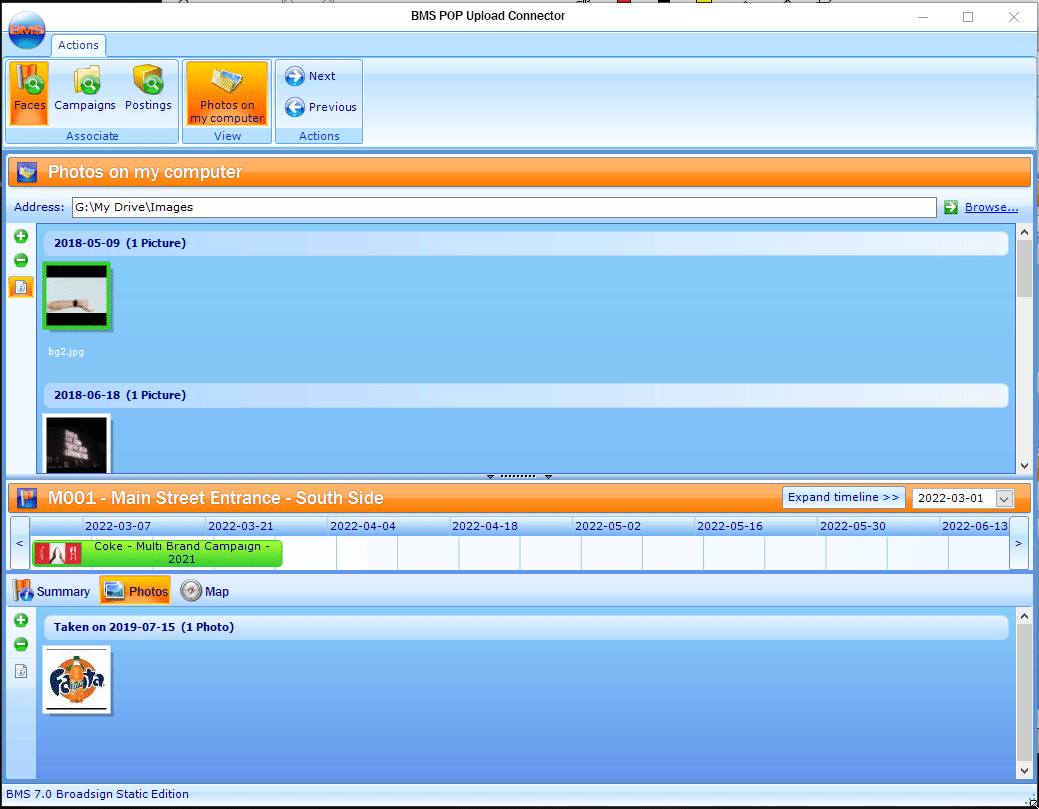This screenshot has height=809, width=1039.
Task: Click the Expand timeline >> button
Action: [844, 498]
